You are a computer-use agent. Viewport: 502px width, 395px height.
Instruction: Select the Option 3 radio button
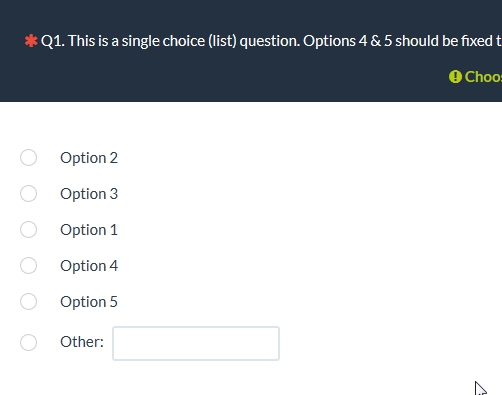[28, 193]
